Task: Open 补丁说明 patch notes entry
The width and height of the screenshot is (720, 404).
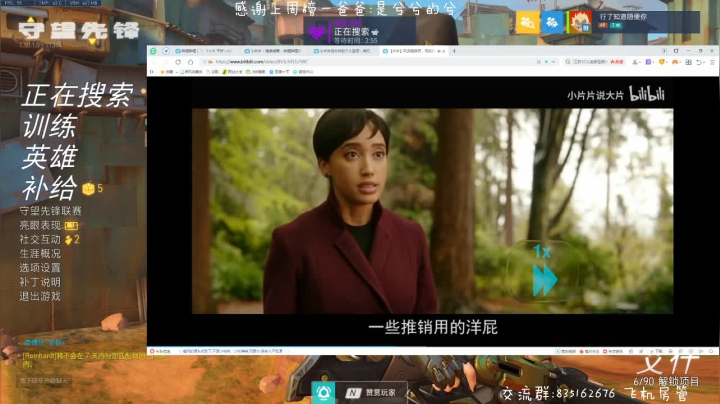Action: coord(40,282)
